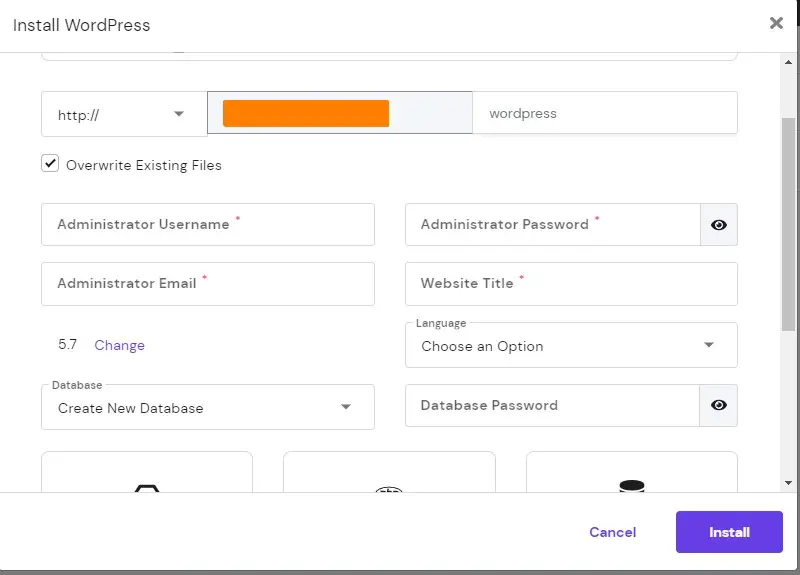
Task: Expand the Language Choose an Option dropdown
Action: 571,345
